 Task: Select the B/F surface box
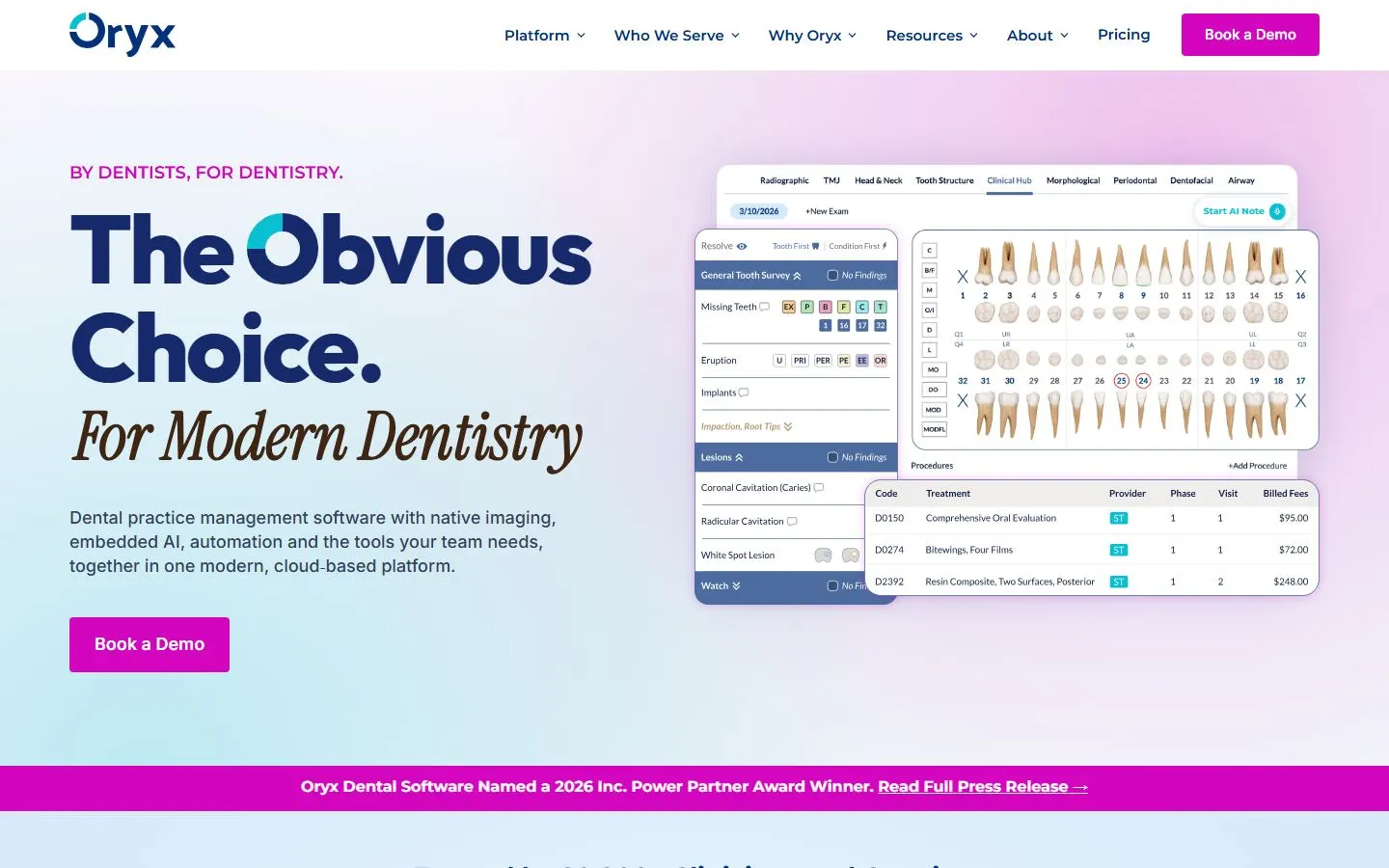tap(930, 271)
